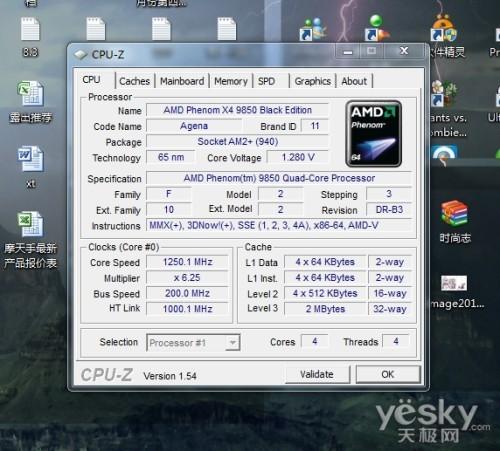Click the Revision value DR-B3
500x451 pixels.
[389, 210]
